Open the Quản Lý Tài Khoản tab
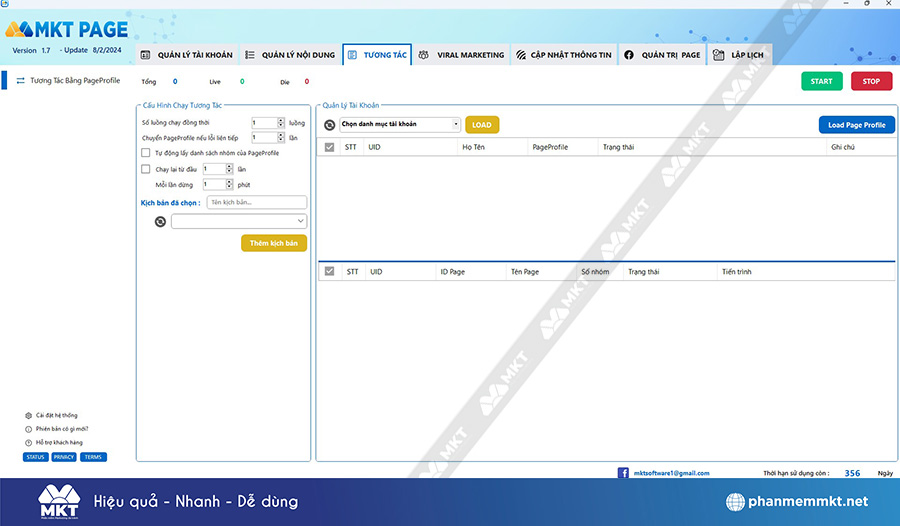 pos(187,55)
